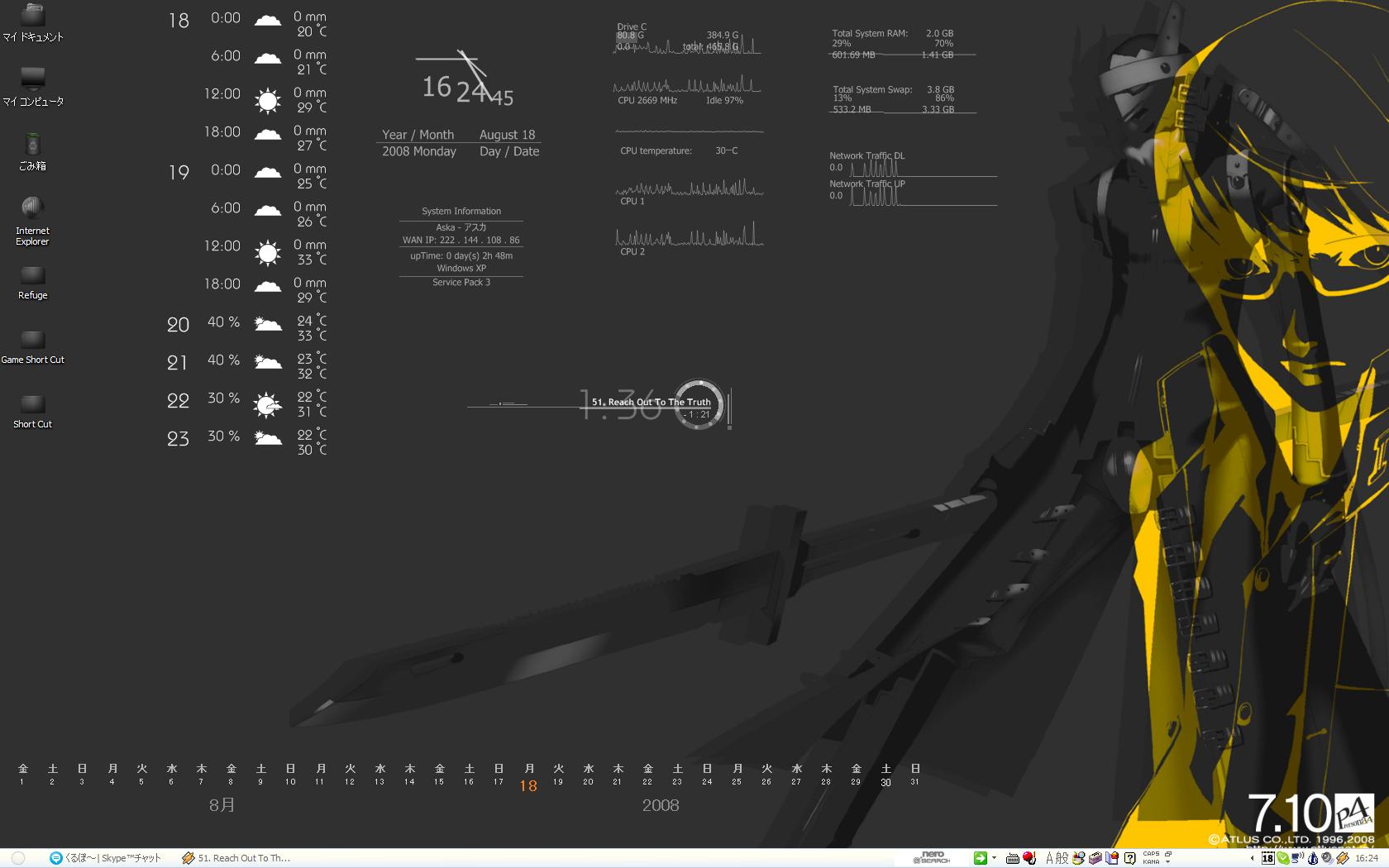Viewport: 1389px width, 868px height.
Task: Click the 'upTime: 0 day(s) 2h 48m' line
Action: (461, 255)
